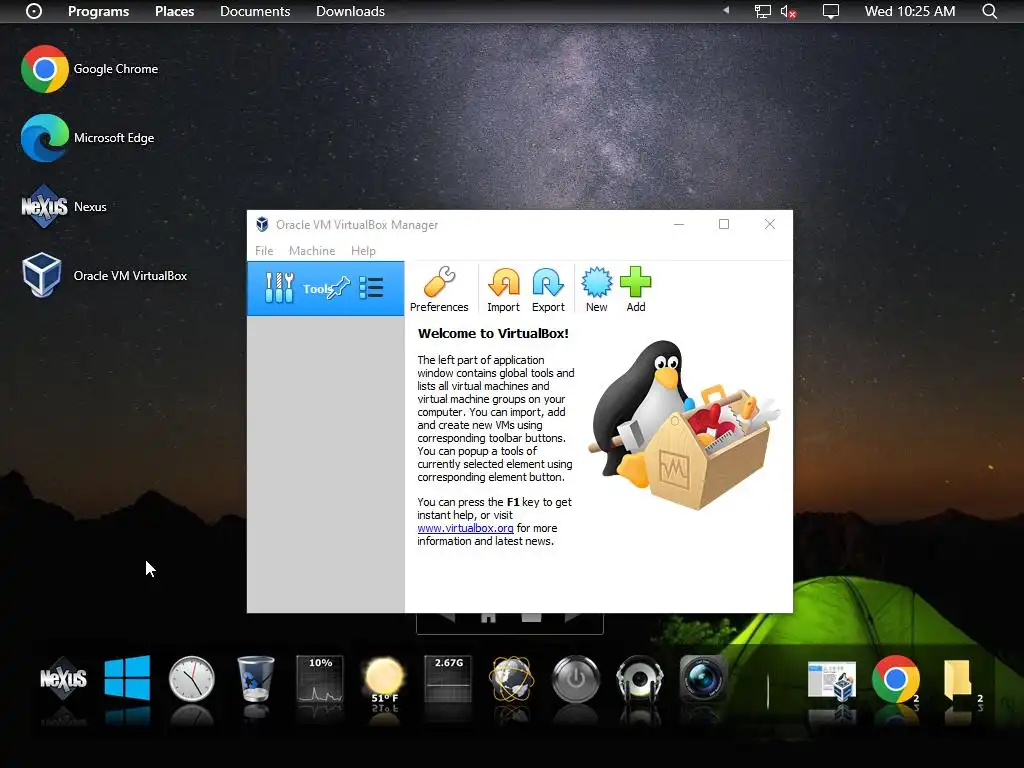Close the VirtualBox Manager window
Viewport: 1024px width, 768px height.
[x=770, y=224]
